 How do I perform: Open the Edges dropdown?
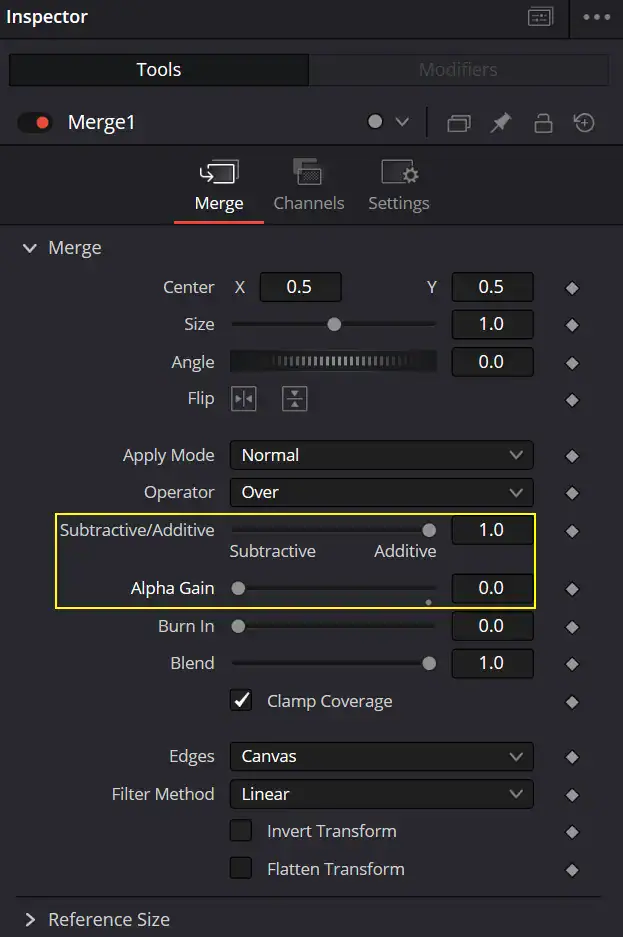point(382,757)
